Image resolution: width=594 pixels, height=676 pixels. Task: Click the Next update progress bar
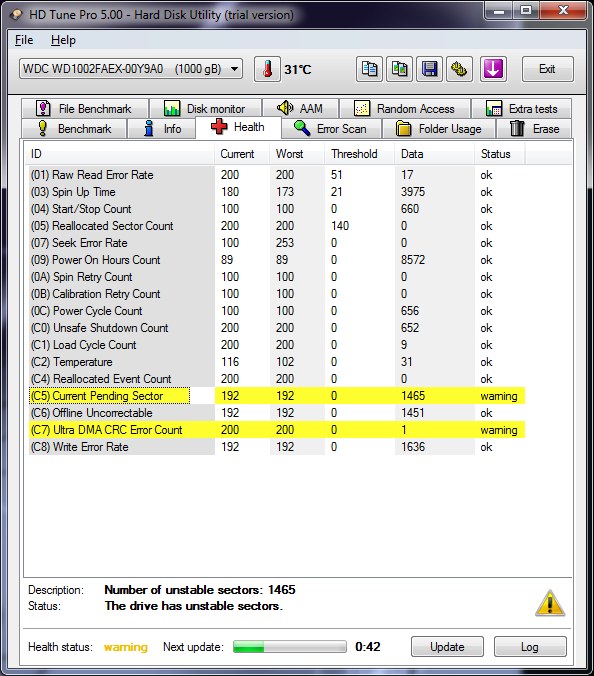coord(289,646)
